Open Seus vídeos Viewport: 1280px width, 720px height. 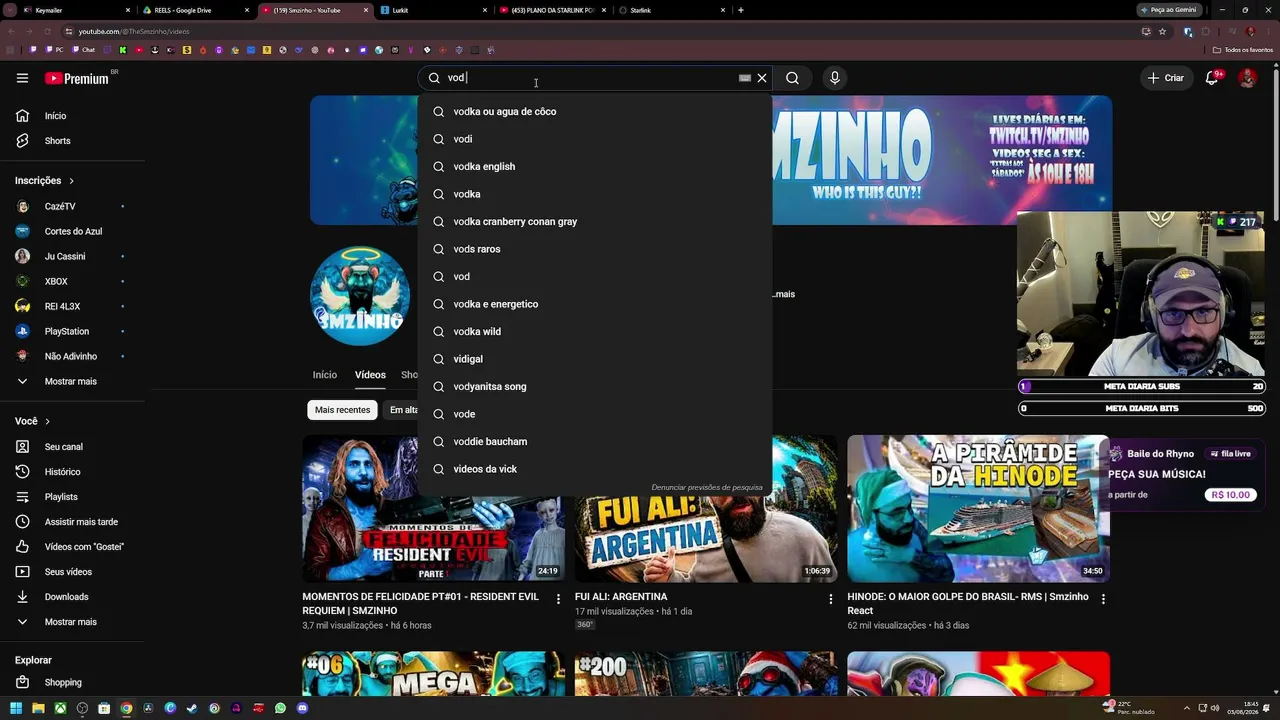pyautogui.click(x=72, y=572)
